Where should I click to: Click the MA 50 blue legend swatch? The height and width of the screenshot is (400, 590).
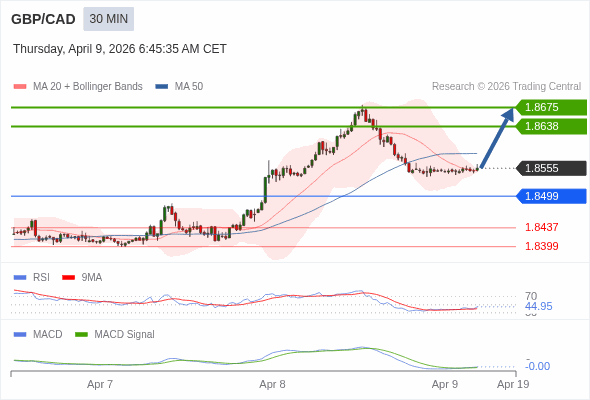coord(162,87)
